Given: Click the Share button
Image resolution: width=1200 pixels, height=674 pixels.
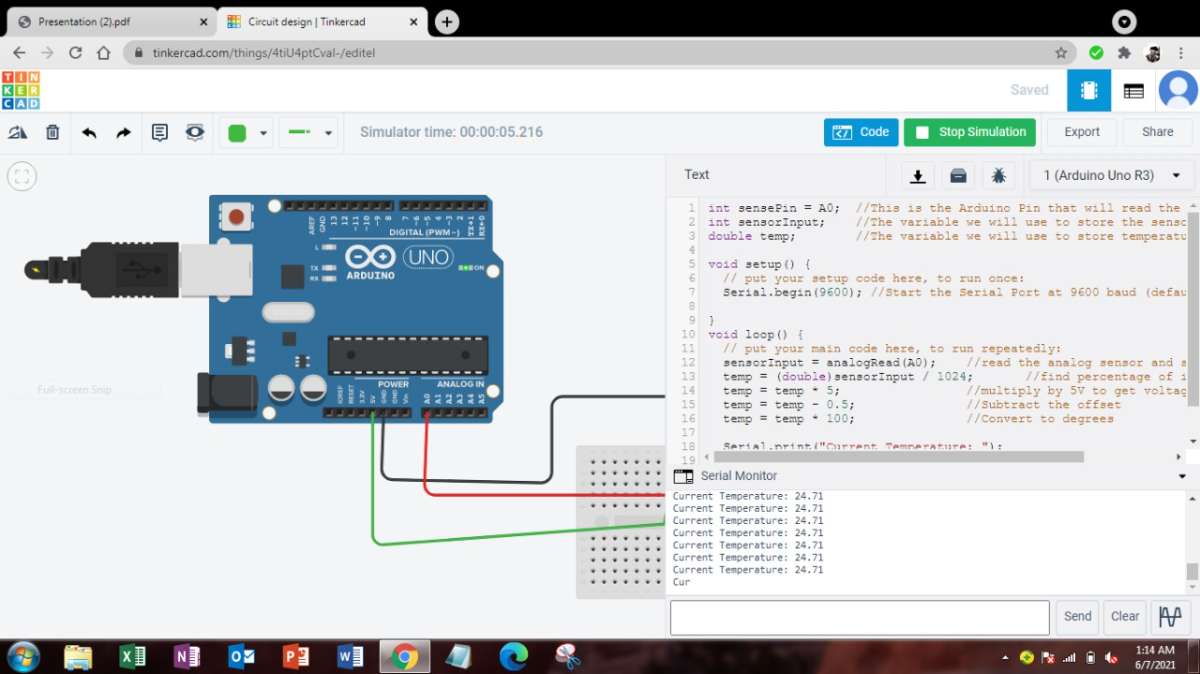Looking at the screenshot, I should click(x=1158, y=132).
